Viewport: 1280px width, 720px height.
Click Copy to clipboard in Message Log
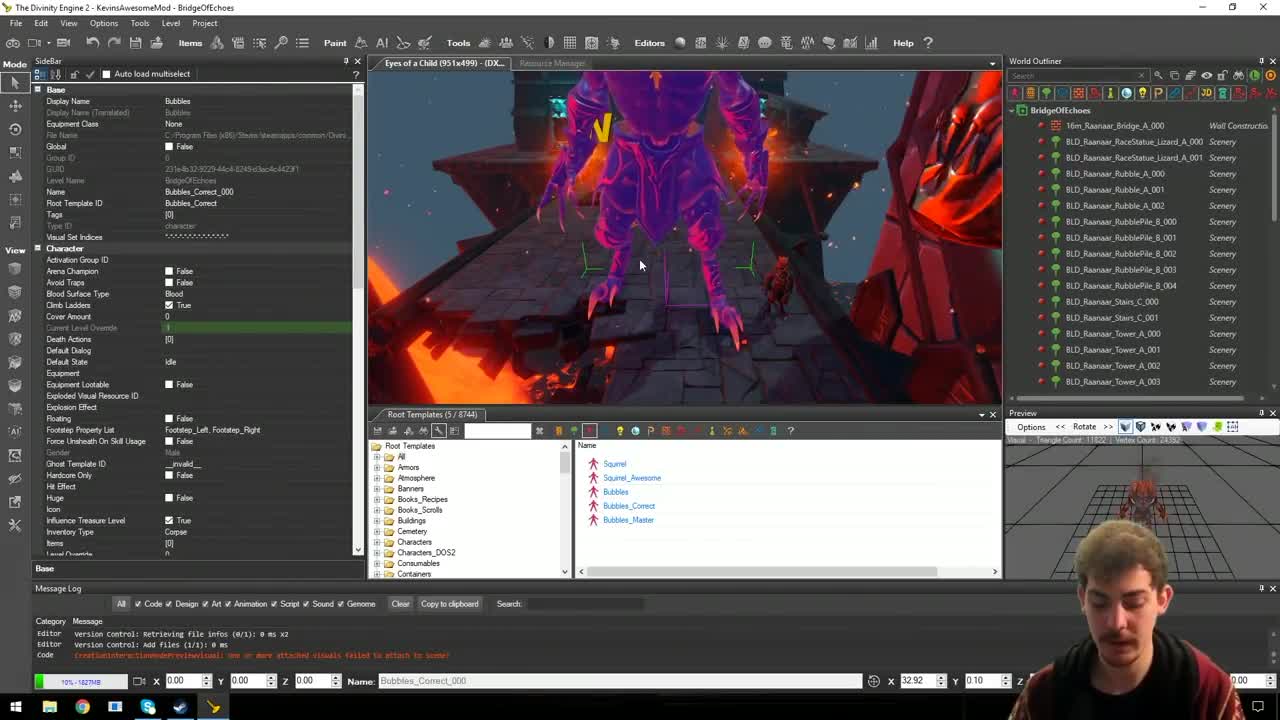pos(450,604)
